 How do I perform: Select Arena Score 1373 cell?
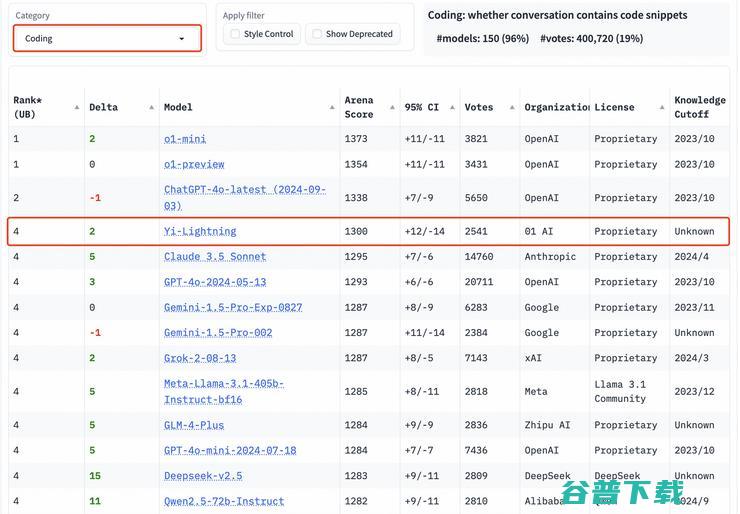pyautogui.click(x=356, y=139)
